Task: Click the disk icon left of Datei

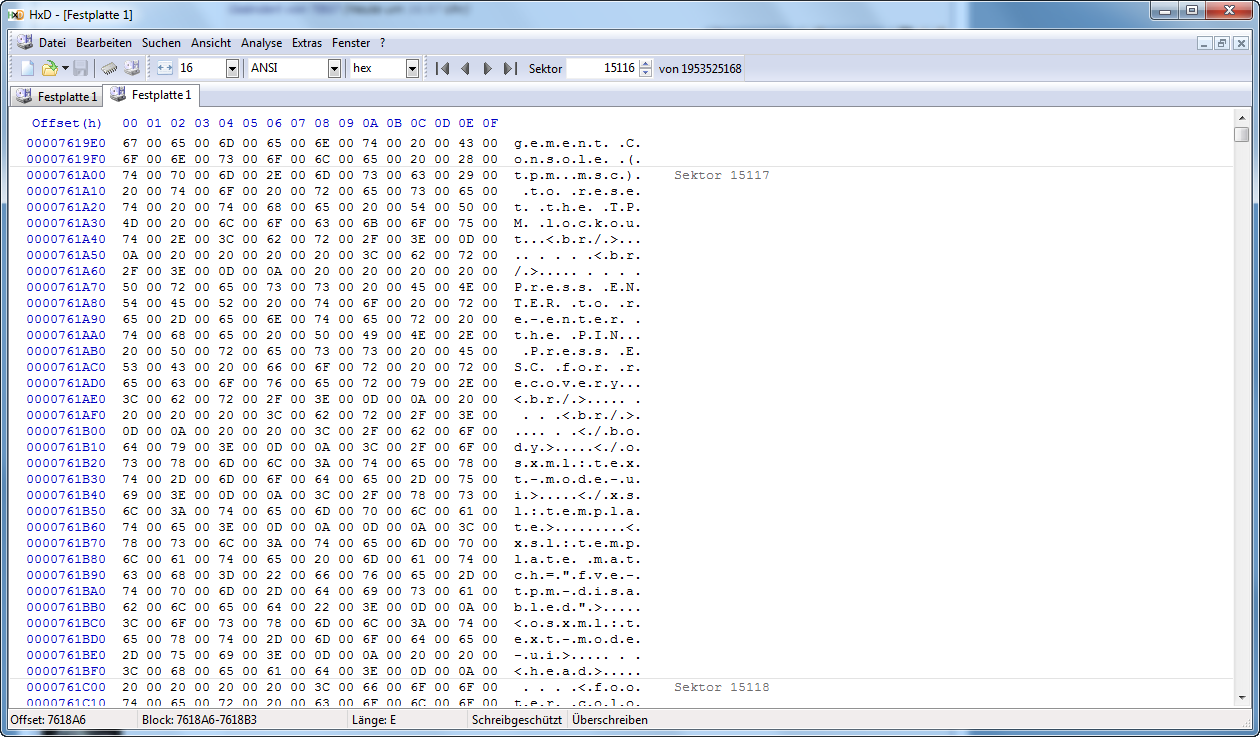Action: click(x=25, y=43)
